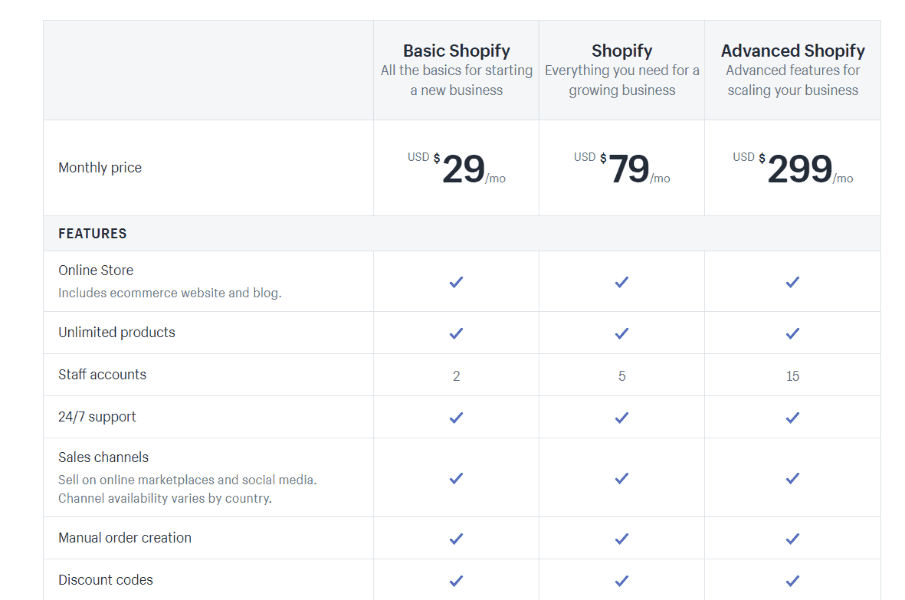Image resolution: width=905 pixels, height=600 pixels.
Task: Click Sales channels checkmark under Basic Shopify
Action: pyautogui.click(x=456, y=478)
